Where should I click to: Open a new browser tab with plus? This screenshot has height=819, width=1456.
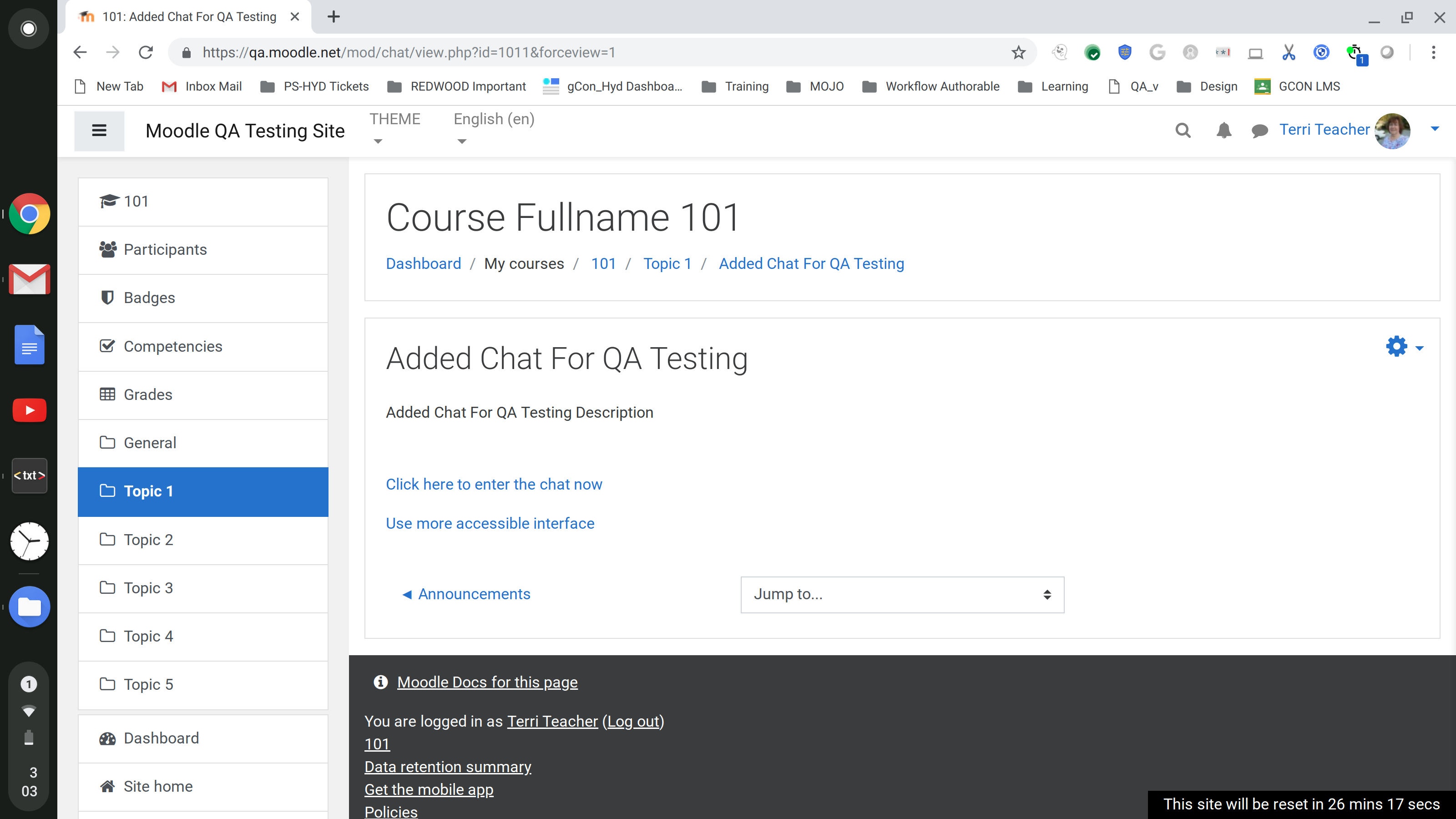[334, 17]
